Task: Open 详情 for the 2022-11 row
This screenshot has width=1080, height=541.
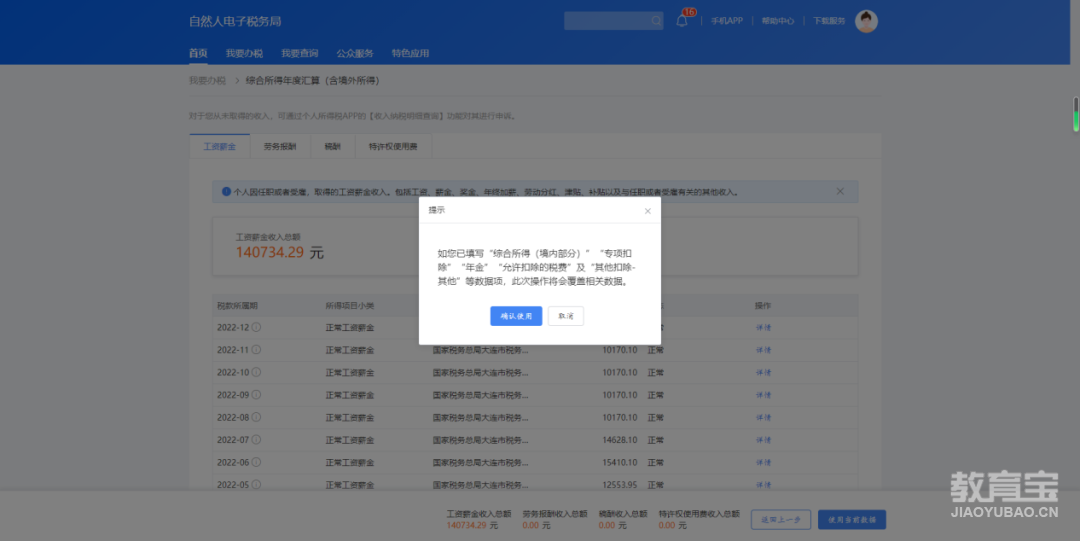Action: tap(763, 350)
